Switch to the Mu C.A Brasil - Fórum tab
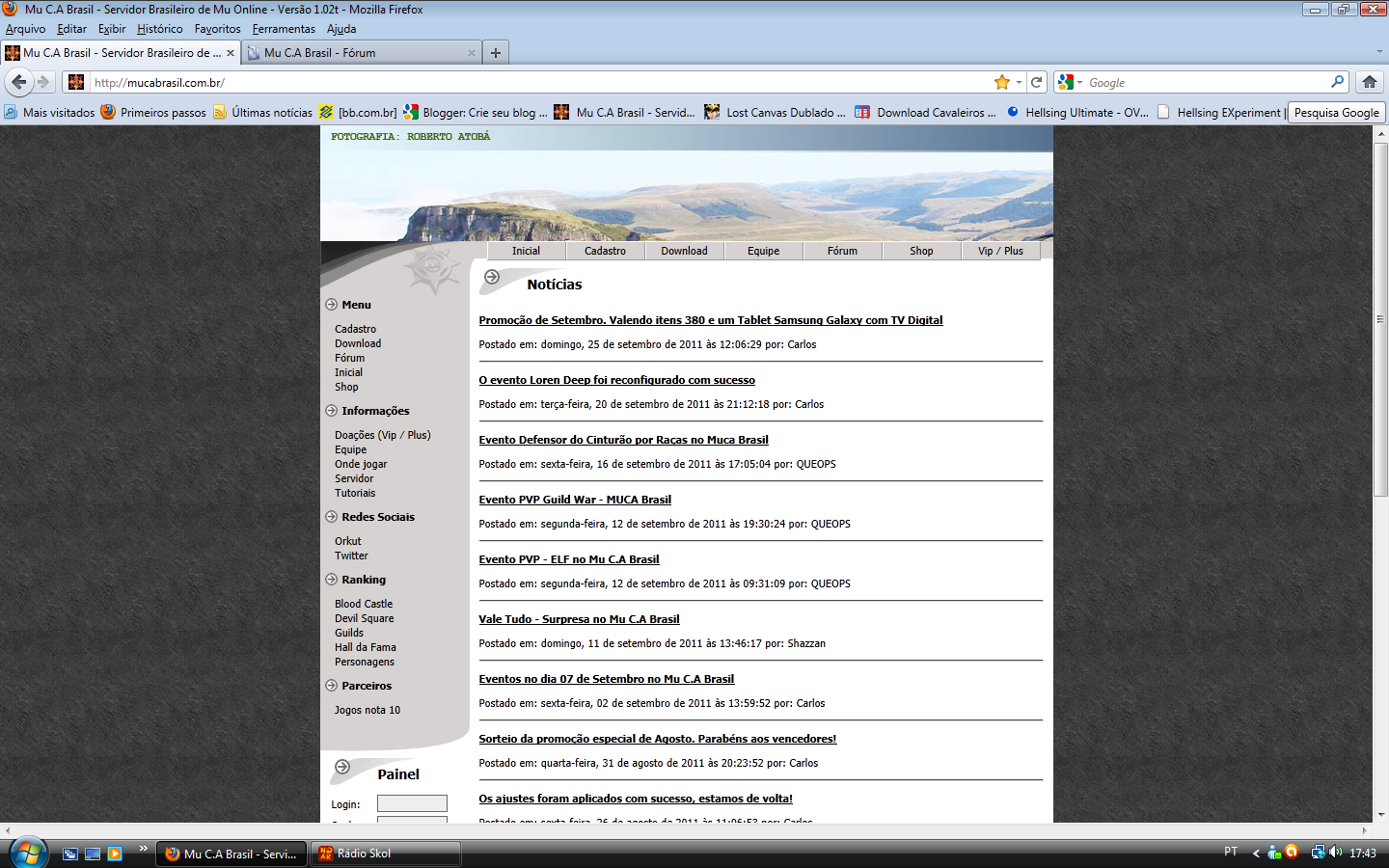The height and width of the screenshot is (868, 1389). (357, 53)
